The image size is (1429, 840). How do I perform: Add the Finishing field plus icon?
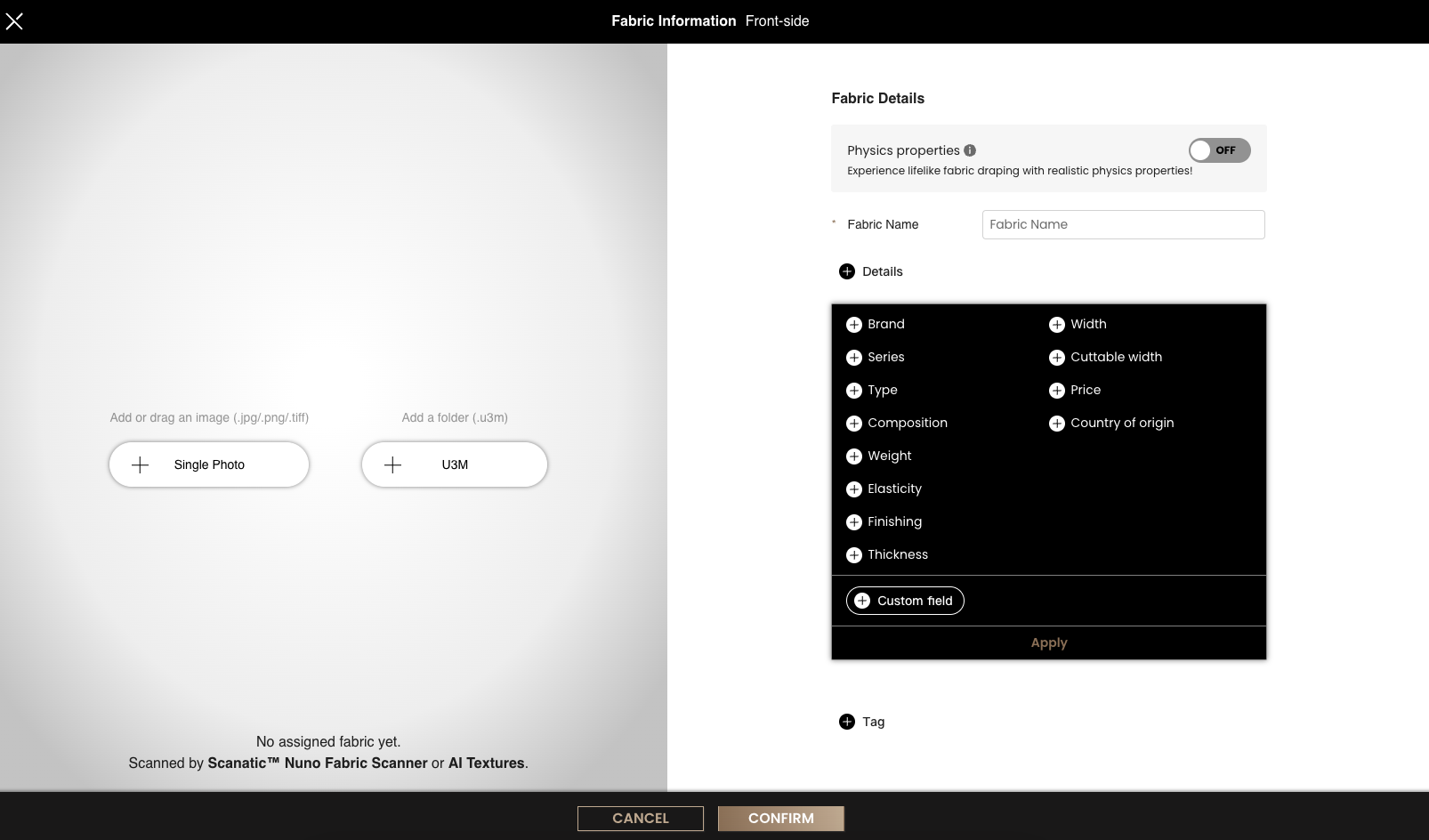click(854, 522)
